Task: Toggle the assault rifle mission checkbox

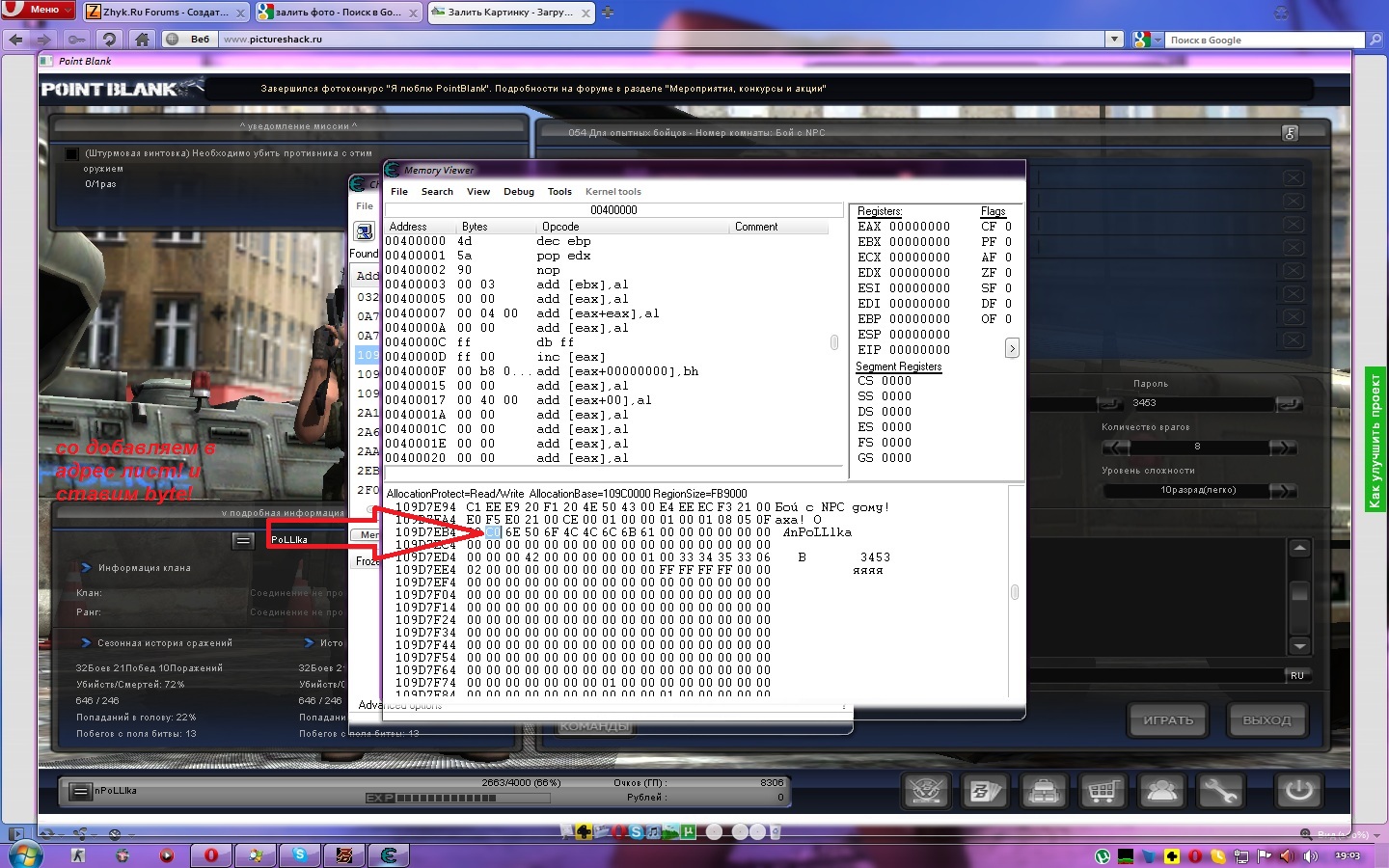Action: coord(71,153)
